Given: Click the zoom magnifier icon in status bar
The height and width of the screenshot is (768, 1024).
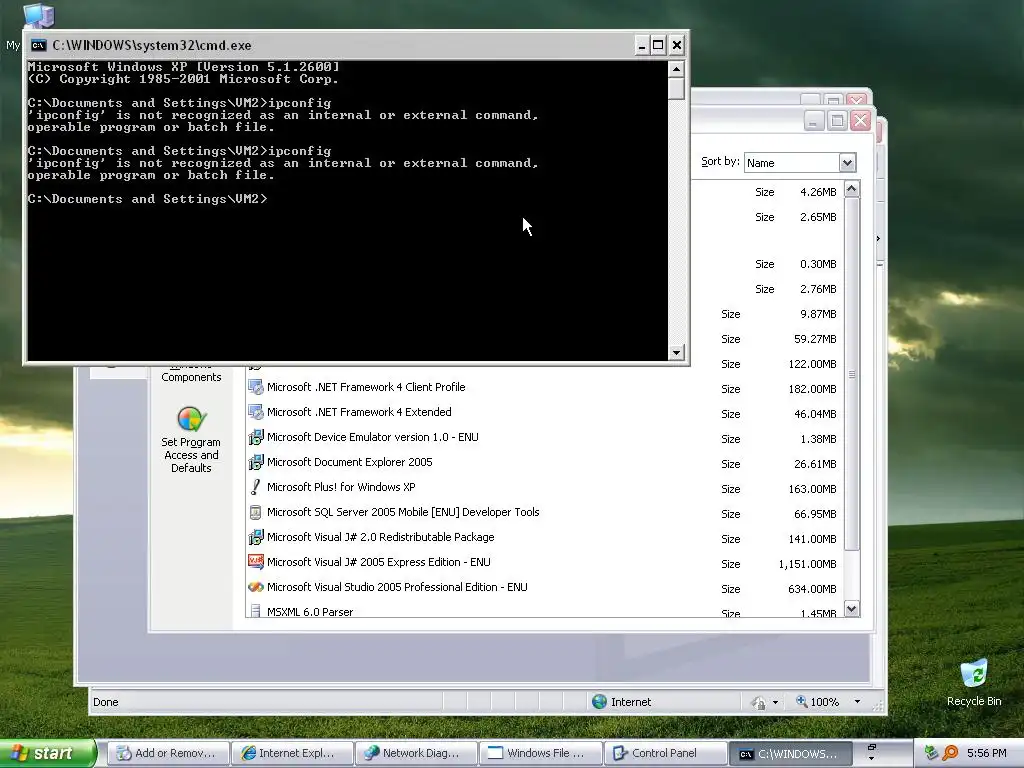Looking at the screenshot, I should point(801,701).
